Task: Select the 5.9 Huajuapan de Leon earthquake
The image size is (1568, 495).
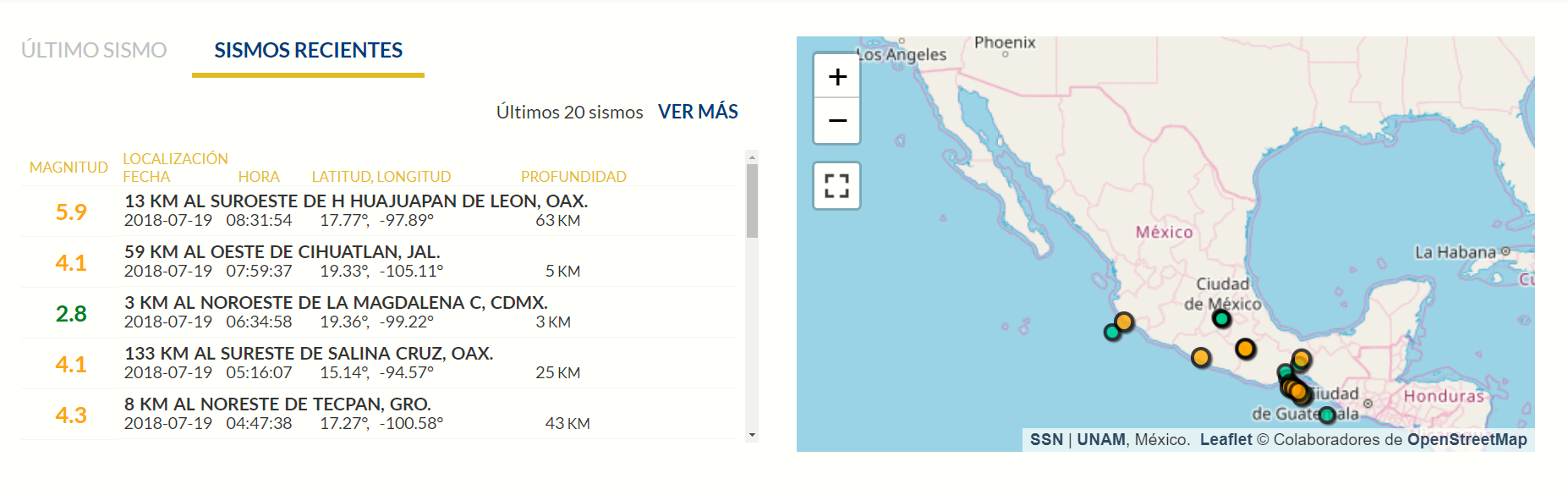Action: pos(379,211)
